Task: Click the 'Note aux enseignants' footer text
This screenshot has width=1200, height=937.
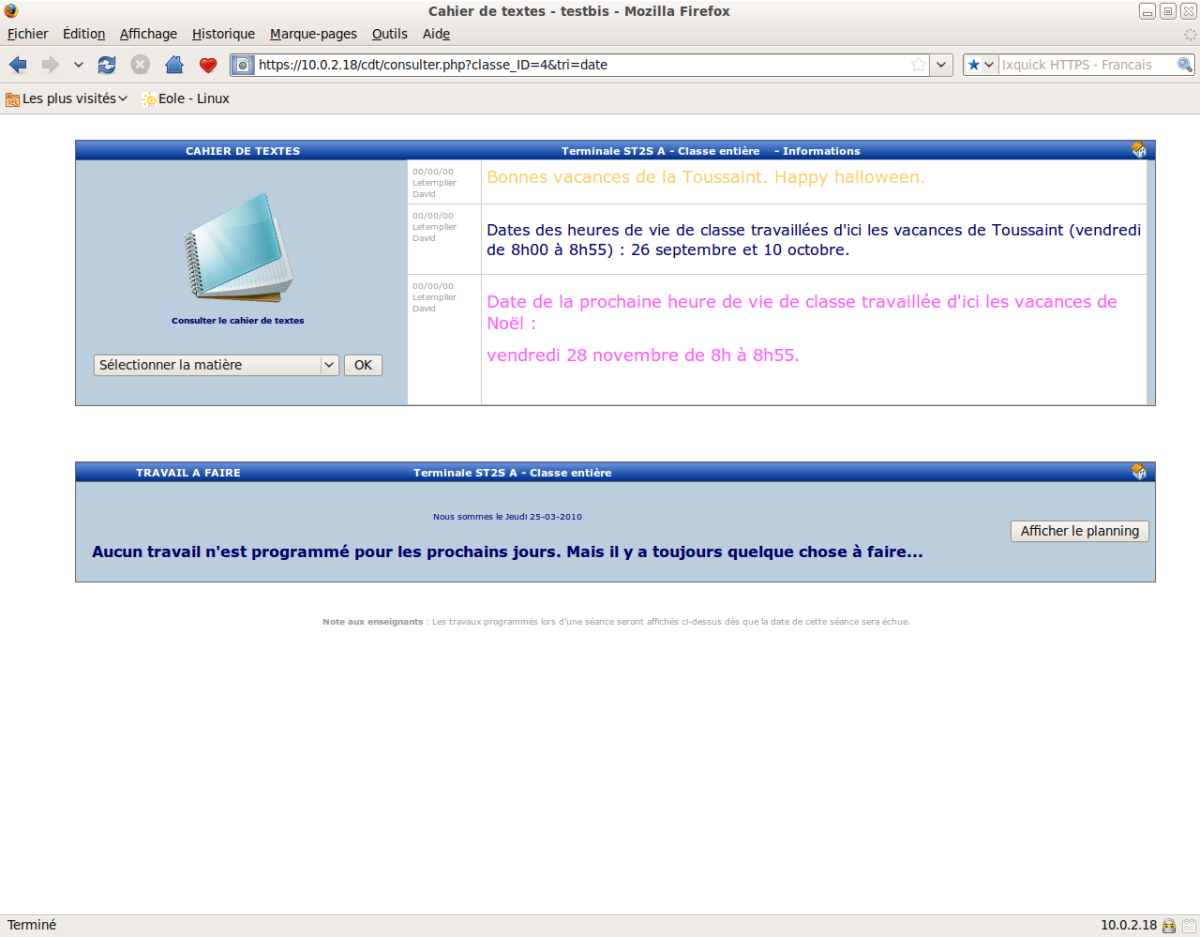Action: tap(616, 622)
